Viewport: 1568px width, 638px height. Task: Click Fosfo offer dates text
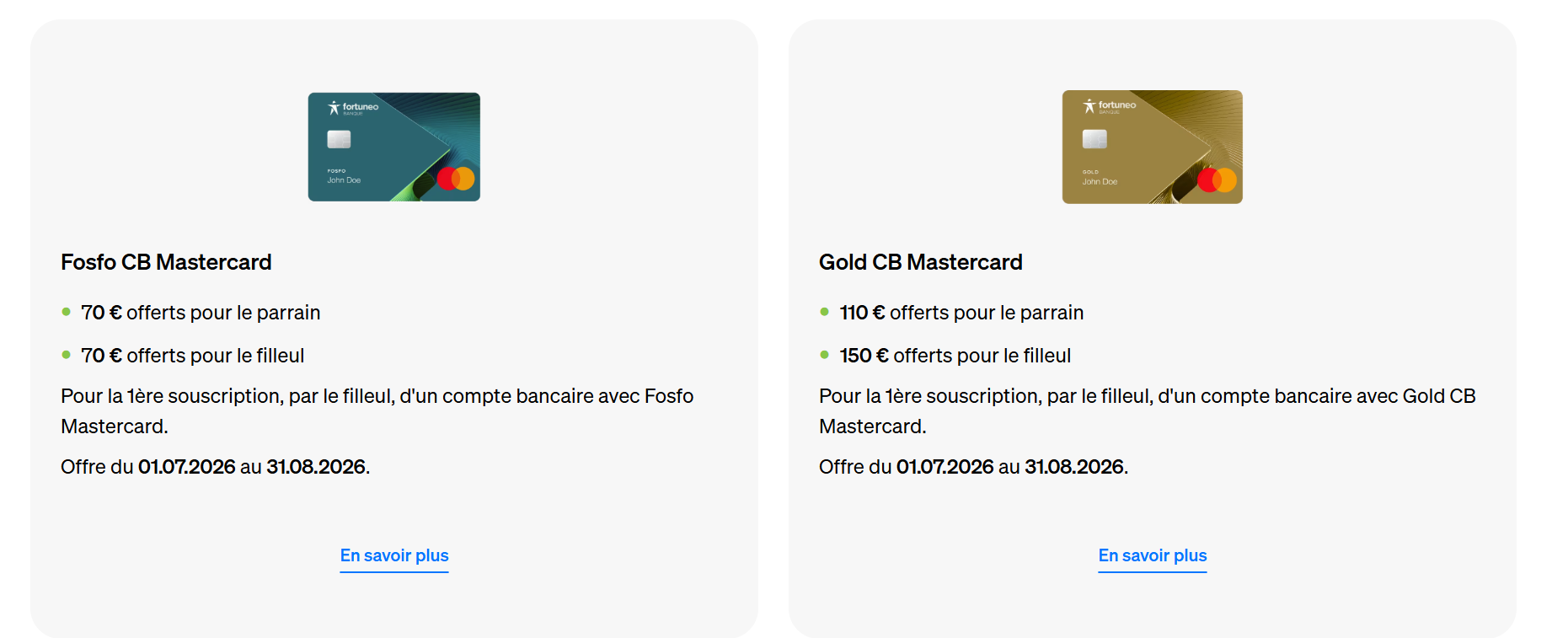tap(216, 467)
